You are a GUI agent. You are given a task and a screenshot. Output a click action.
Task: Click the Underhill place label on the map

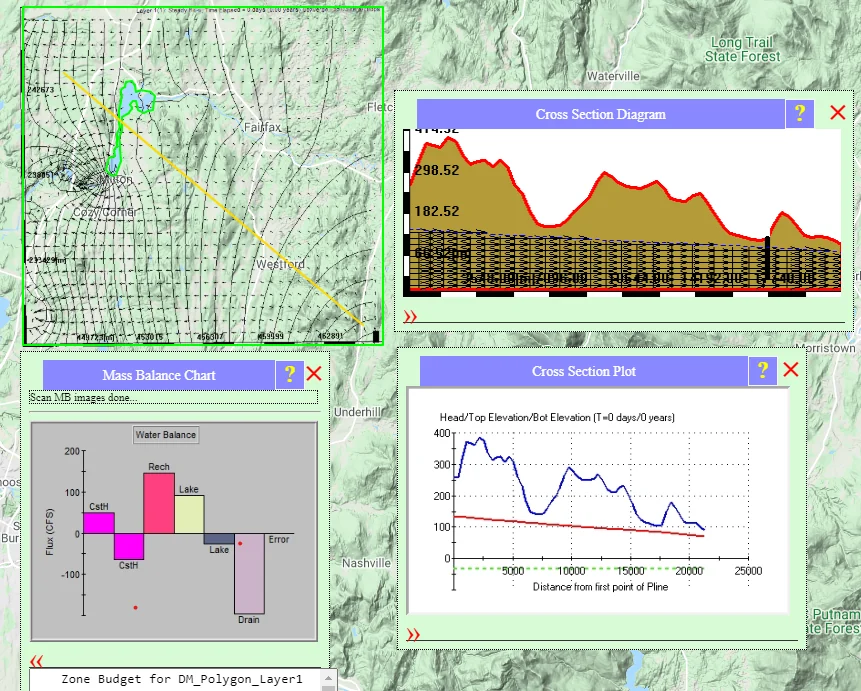(x=357, y=412)
